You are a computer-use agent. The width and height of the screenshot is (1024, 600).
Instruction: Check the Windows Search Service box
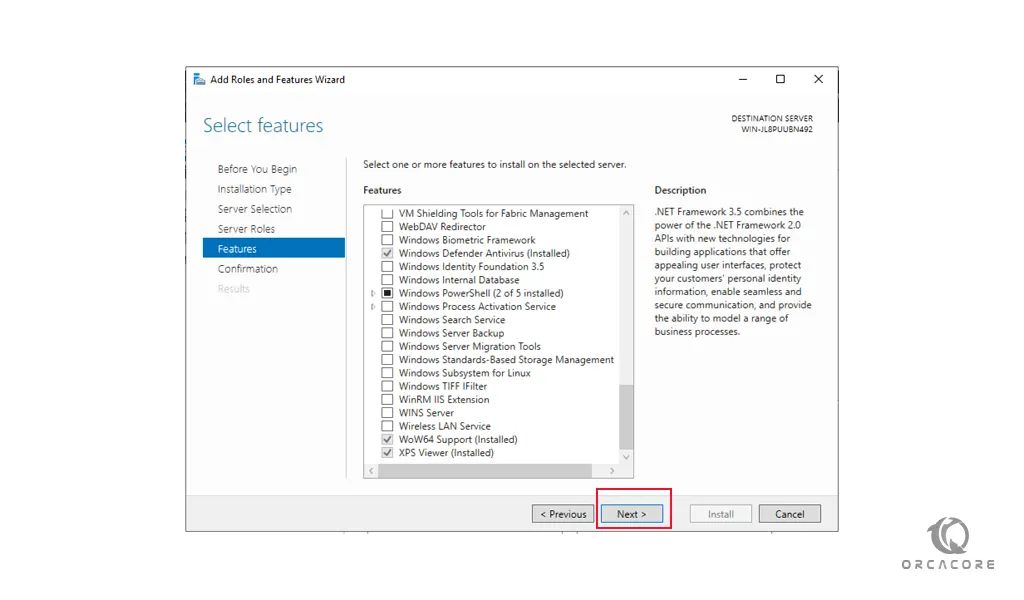[x=387, y=320]
